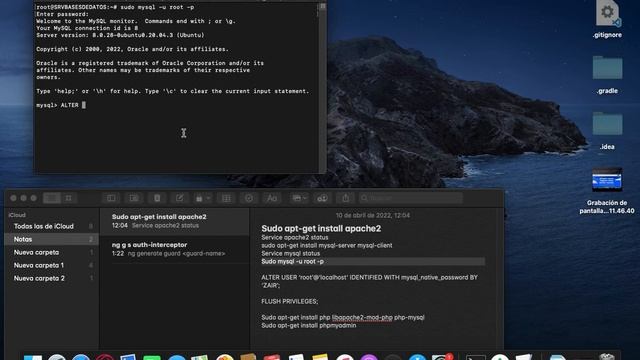Open the lock note dropdown
Image resolution: width=640 pixels, height=360 pixels.
click(202, 198)
